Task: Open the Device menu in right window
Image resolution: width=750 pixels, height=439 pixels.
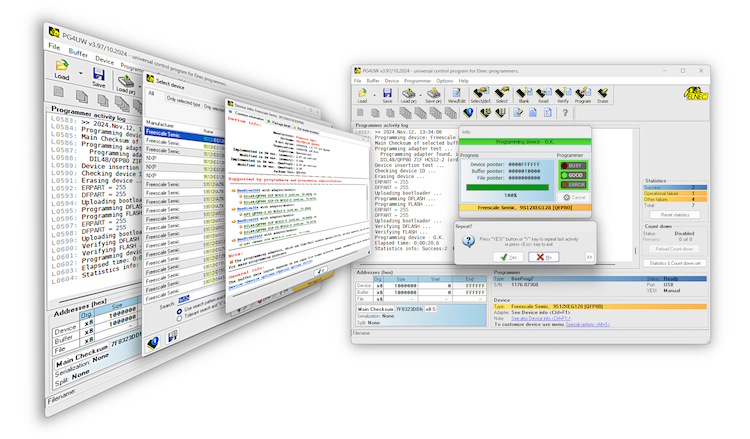Action: 392,81
